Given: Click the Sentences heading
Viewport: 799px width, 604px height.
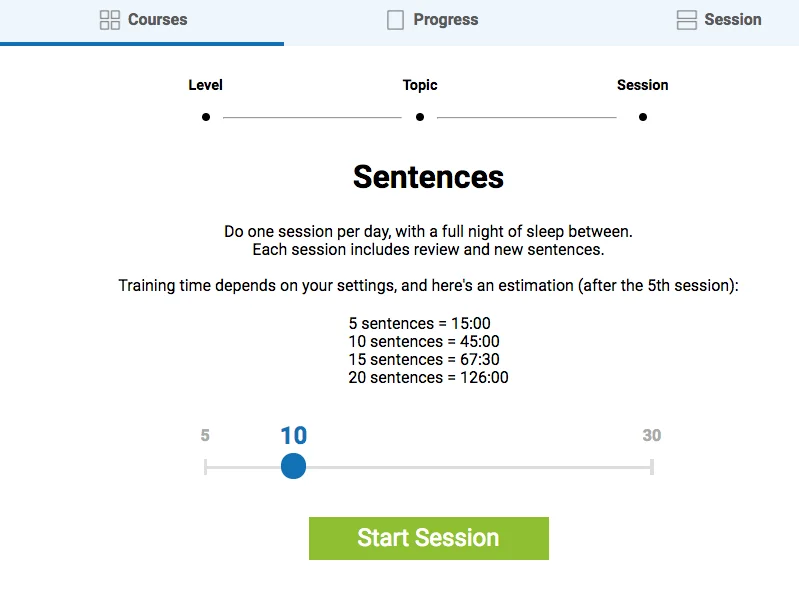Looking at the screenshot, I should click(x=428, y=177).
